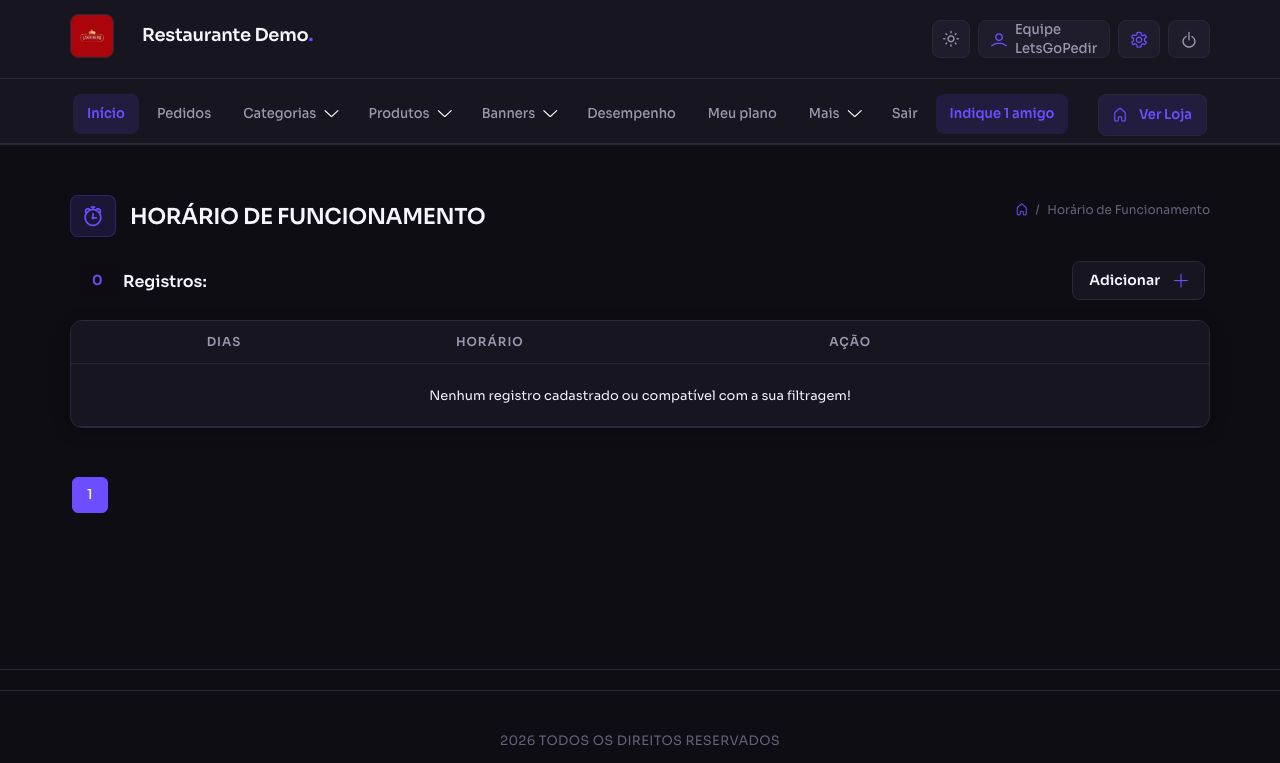Open the store with Ver Loja
Viewport: 1280px width, 763px height.
(1152, 115)
